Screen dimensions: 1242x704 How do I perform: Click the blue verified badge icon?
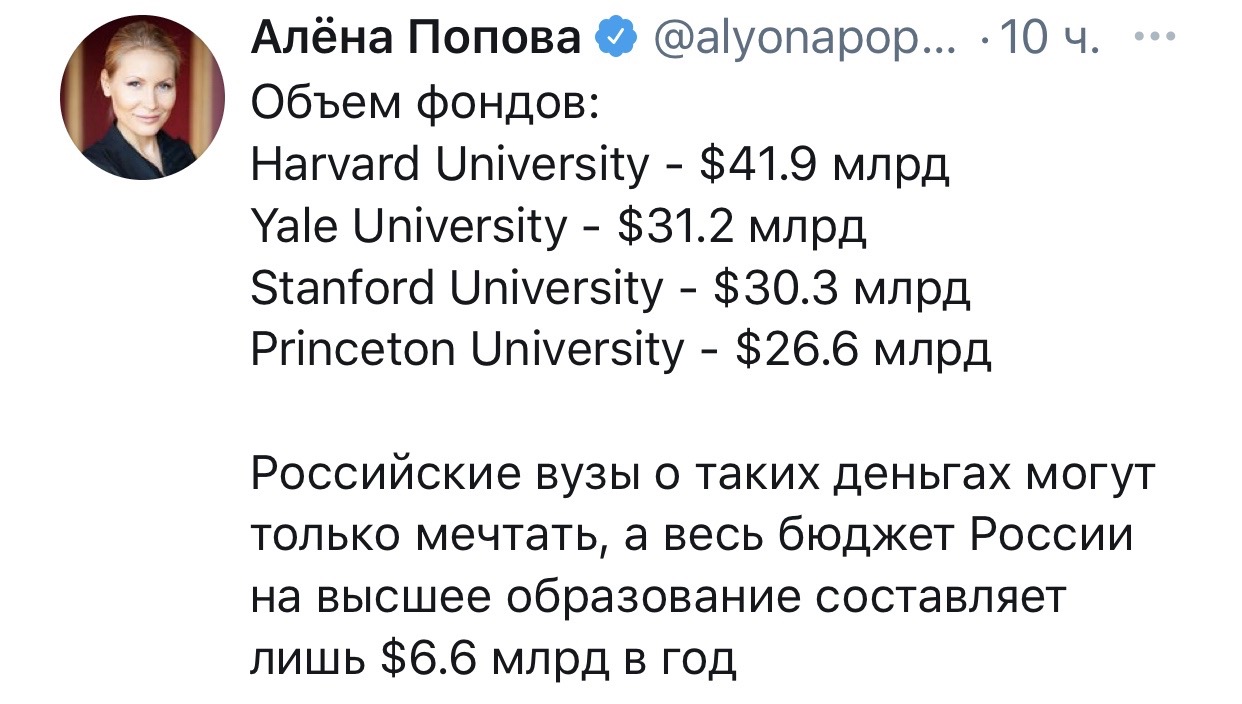(612, 40)
